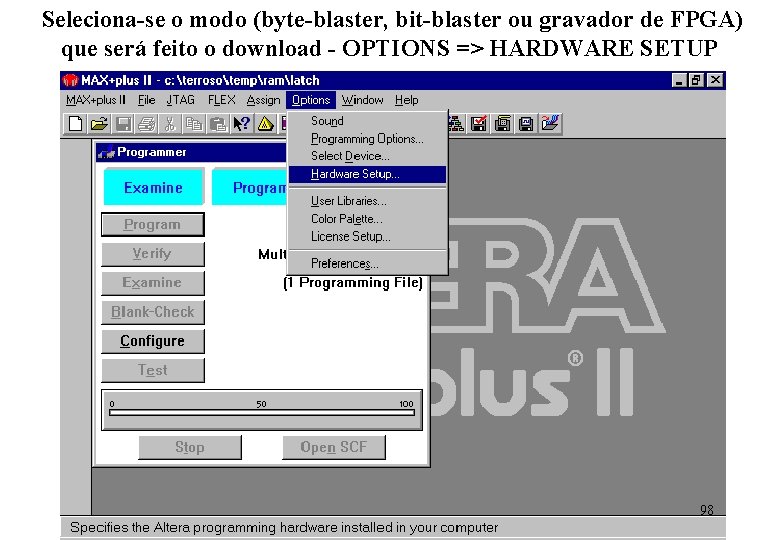
Task: Click the '1 Programming File' text
Action: pyautogui.click(x=353, y=283)
